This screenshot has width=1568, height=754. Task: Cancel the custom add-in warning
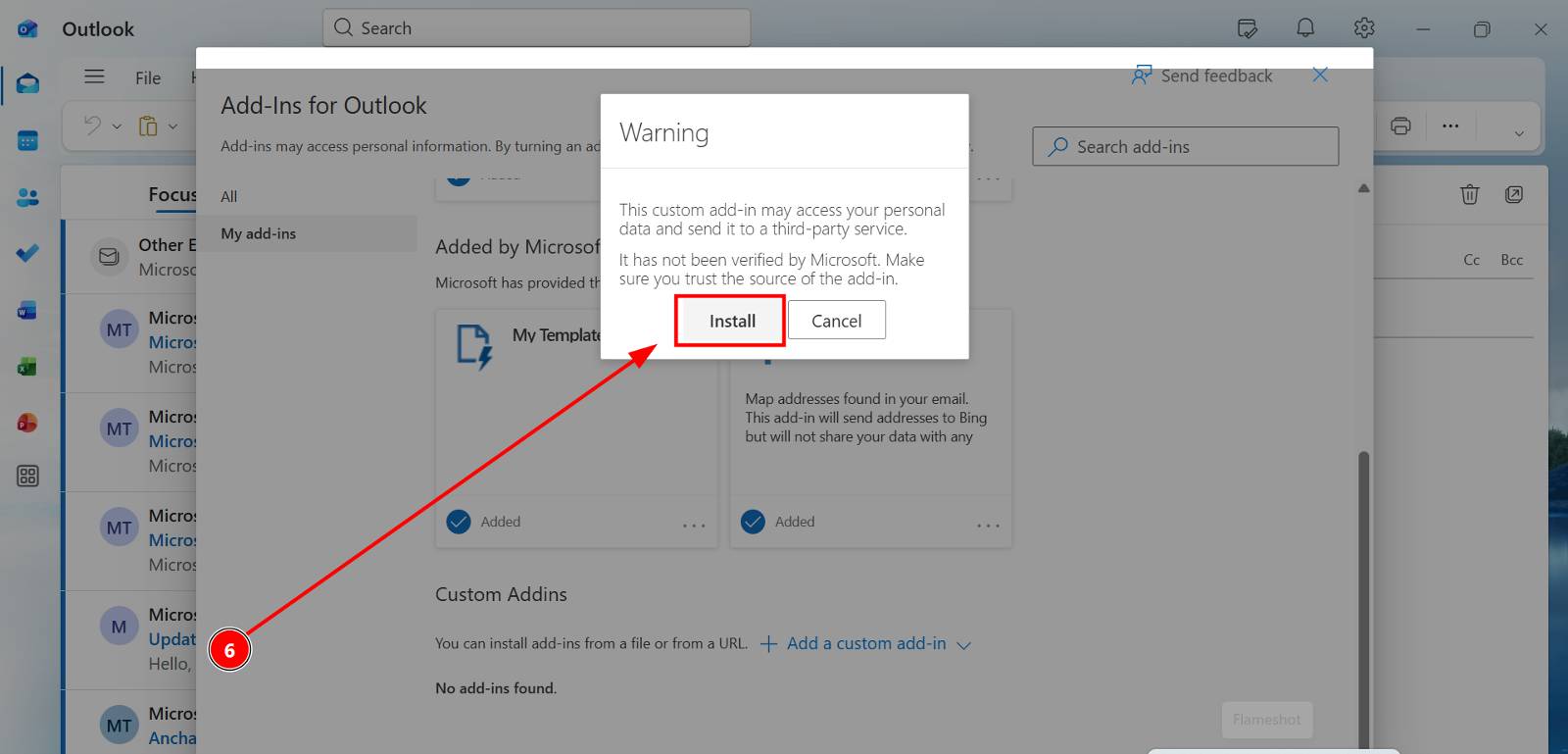coord(836,321)
